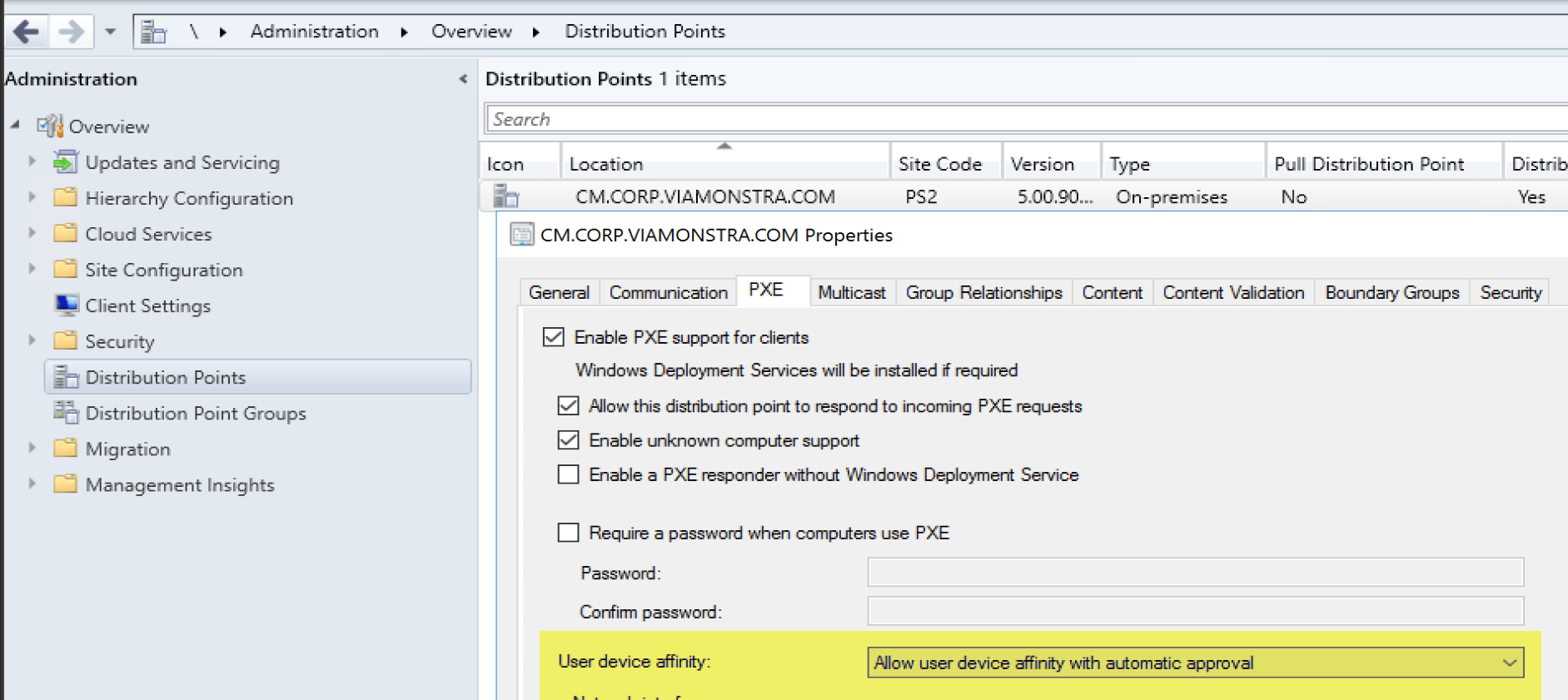Collapse the Administration navigation pane

463,79
